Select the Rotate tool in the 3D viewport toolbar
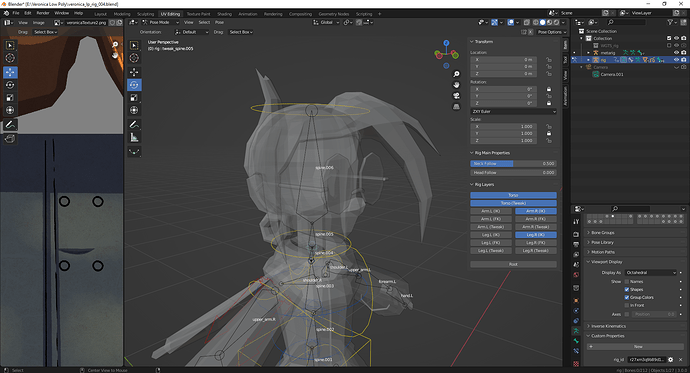Image resolution: width=690 pixels, height=373 pixels. (x=134, y=85)
